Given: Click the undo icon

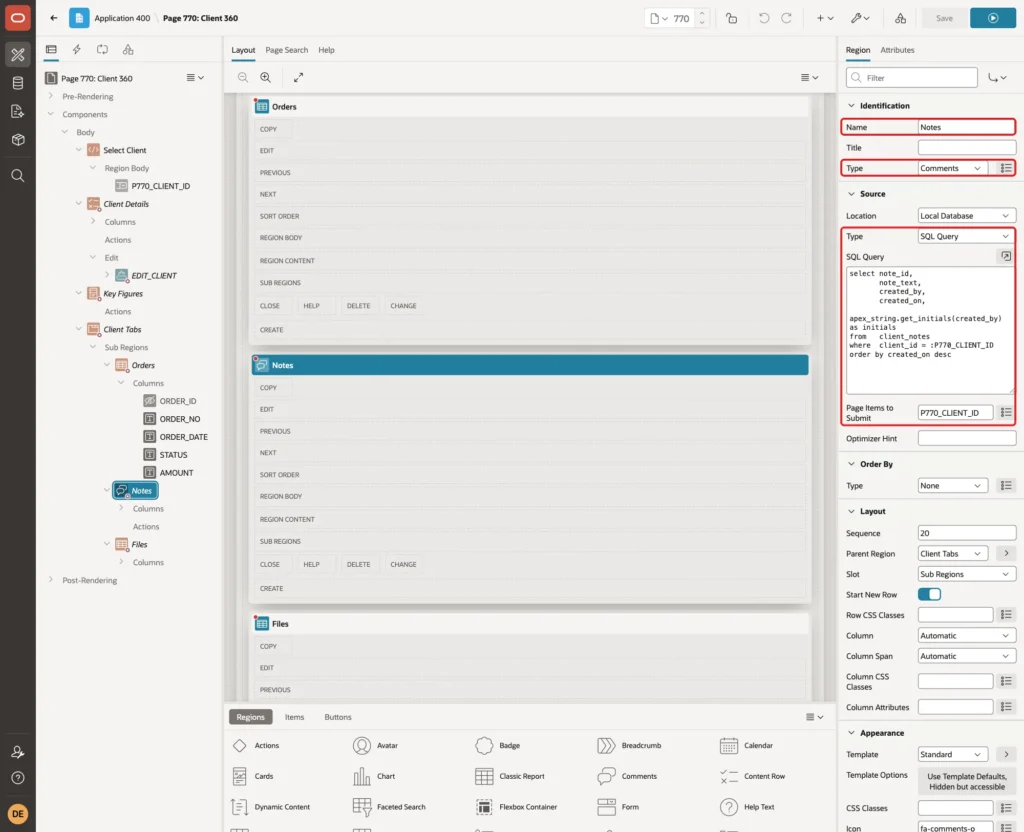Looking at the screenshot, I should click(763, 18).
